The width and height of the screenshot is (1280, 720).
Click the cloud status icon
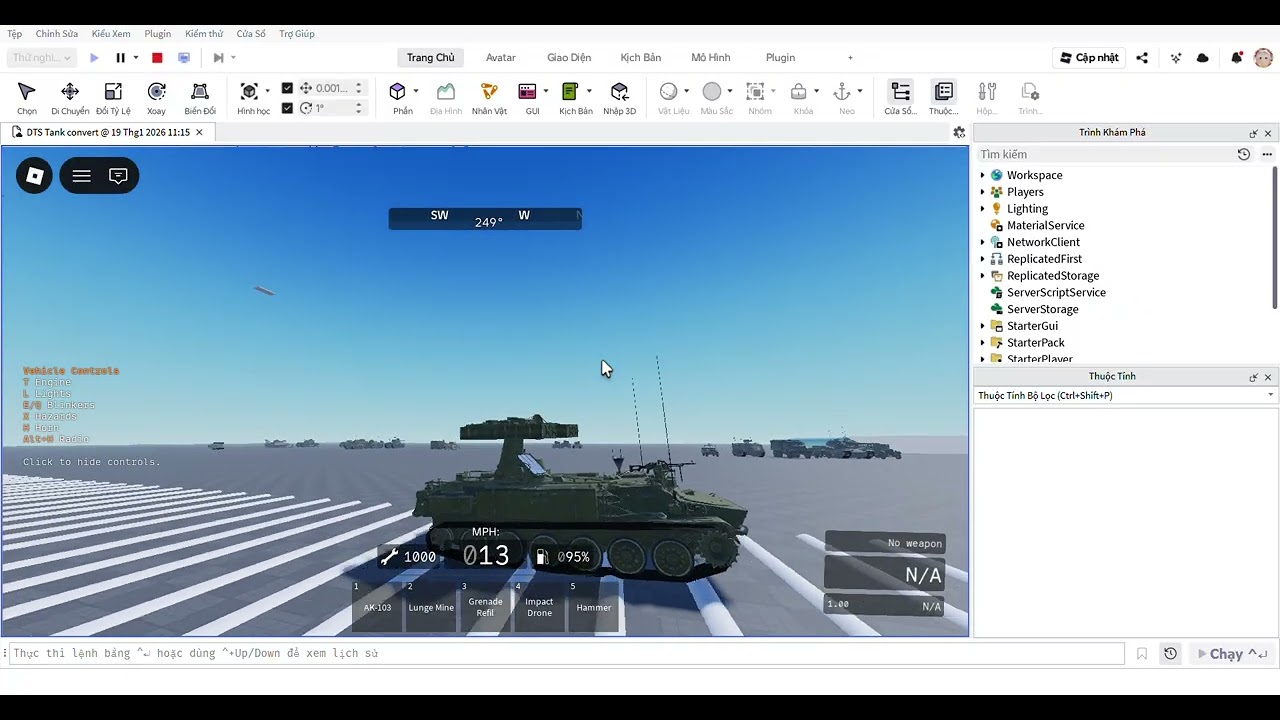[1203, 58]
